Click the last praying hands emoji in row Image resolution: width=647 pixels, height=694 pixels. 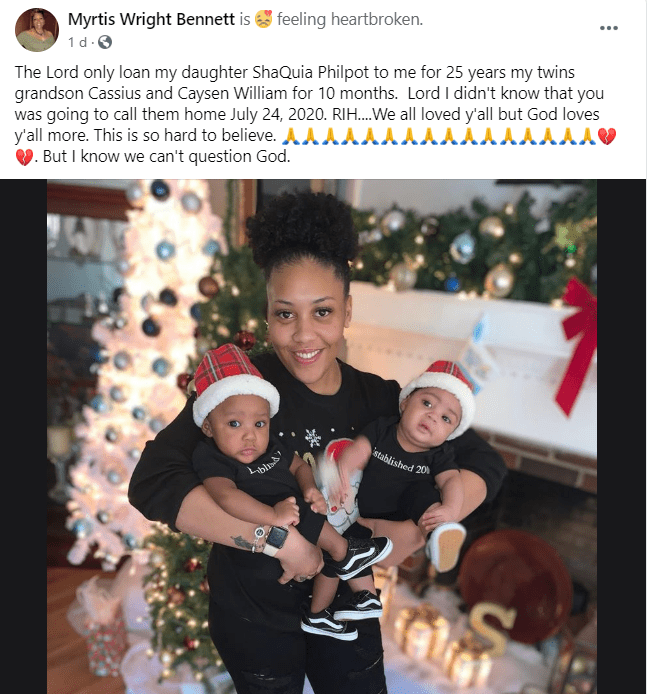pyautogui.click(x=587, y=136)
